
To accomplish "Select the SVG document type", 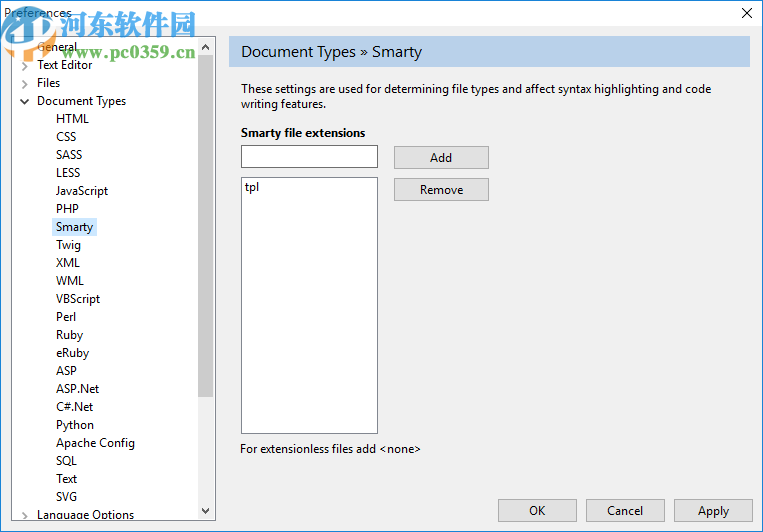I will pyautogui.click(x=66, y=497).
